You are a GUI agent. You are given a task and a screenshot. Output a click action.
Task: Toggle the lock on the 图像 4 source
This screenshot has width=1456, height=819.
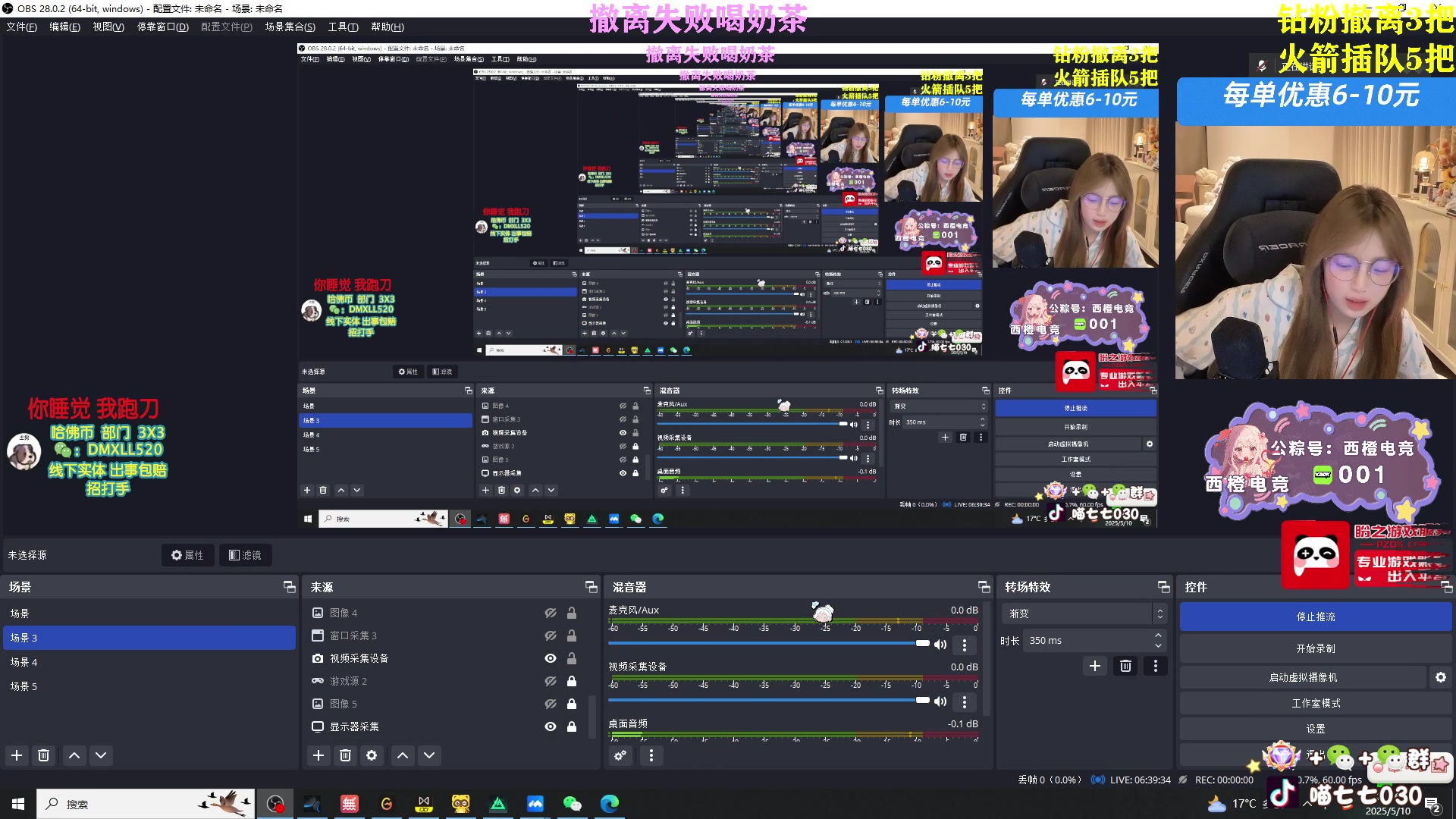pos(572,613)
